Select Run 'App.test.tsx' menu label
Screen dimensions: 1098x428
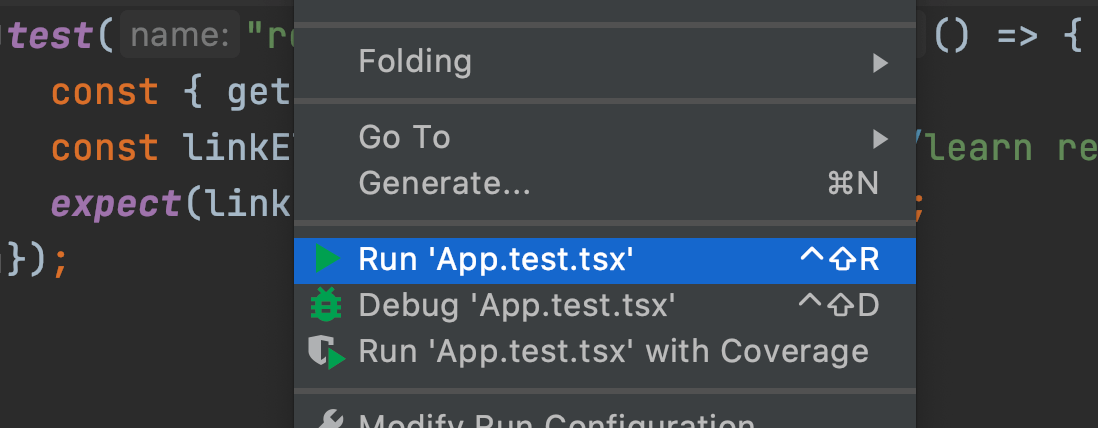click(x=496, y=259)
